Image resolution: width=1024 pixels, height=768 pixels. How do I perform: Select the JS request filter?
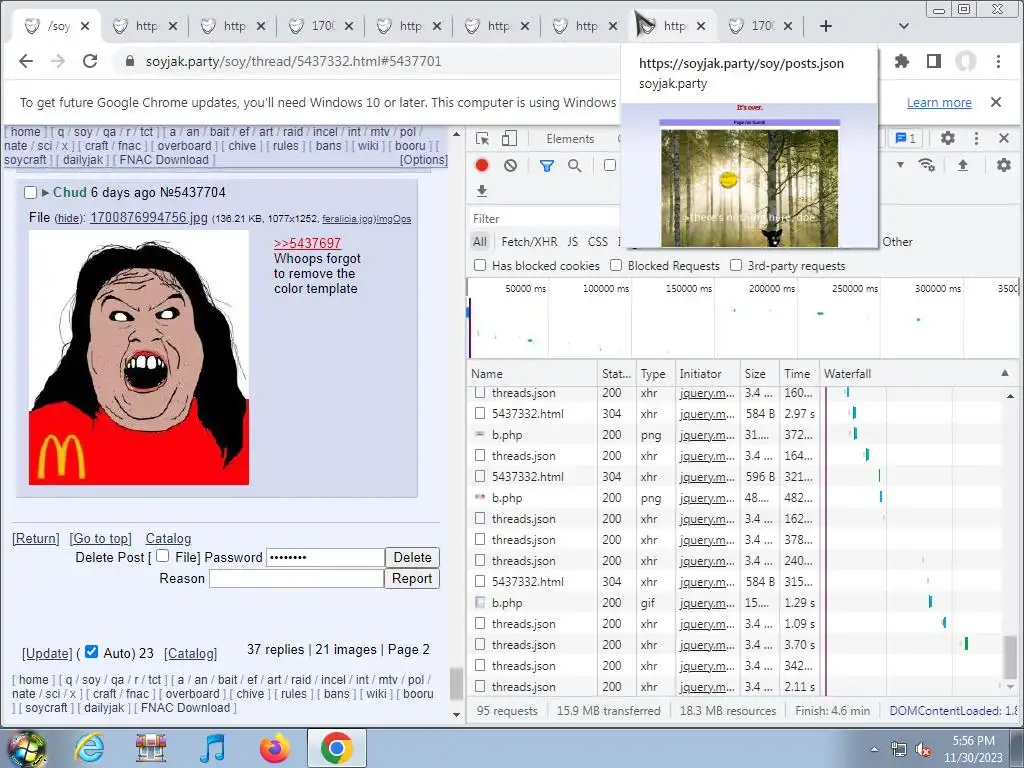(573, 242)
